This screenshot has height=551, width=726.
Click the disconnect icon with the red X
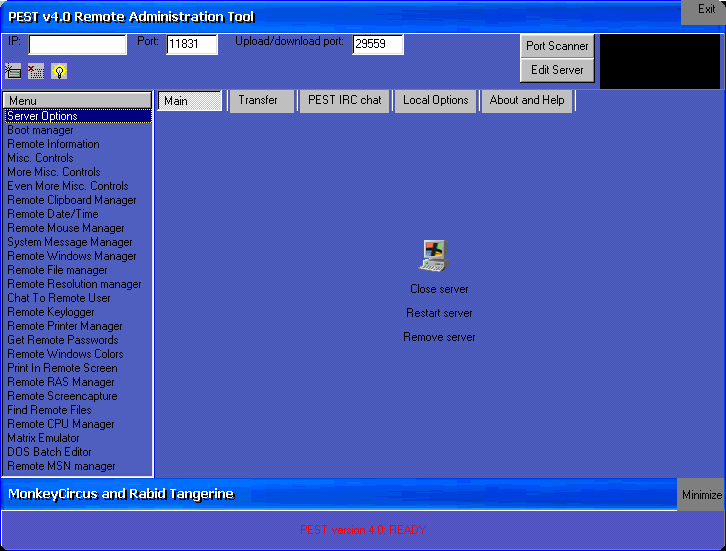[x=36, y=71]
